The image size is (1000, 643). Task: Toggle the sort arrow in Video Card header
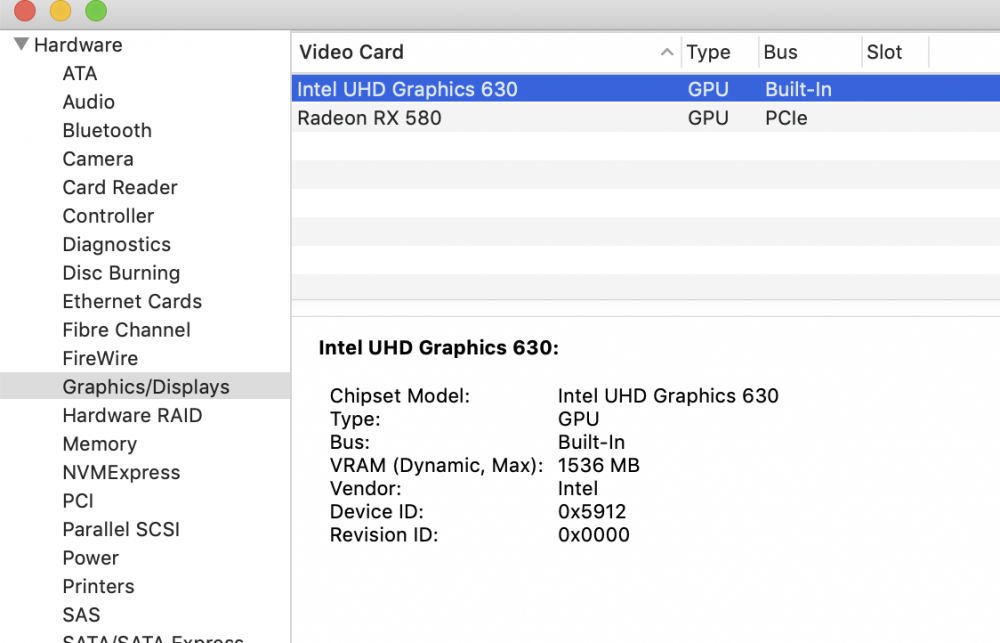point(667,52)
